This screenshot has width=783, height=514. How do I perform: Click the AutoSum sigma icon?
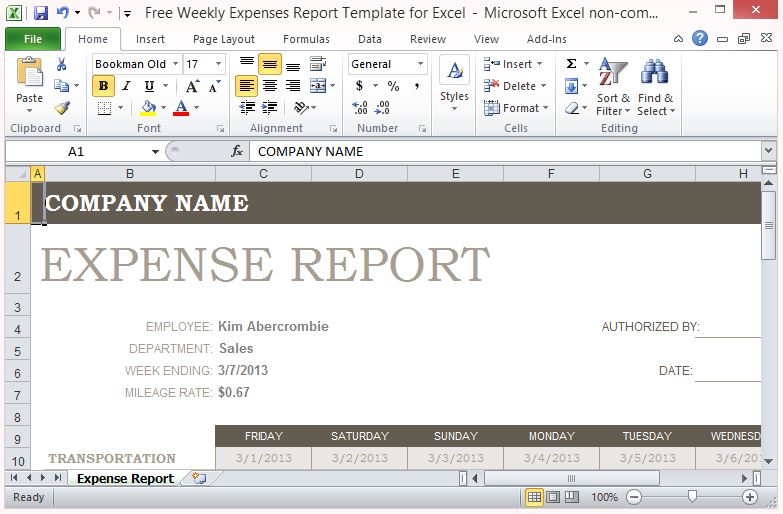[571, 64]
